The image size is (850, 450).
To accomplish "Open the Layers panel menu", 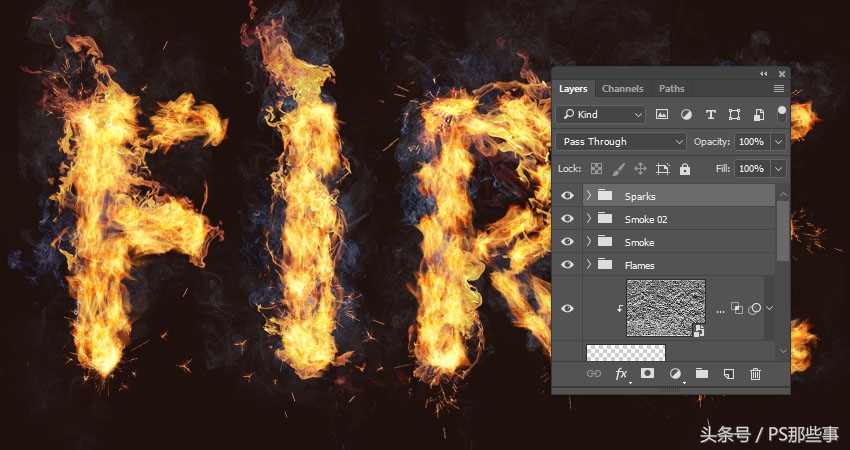I will tap(779, 88).
